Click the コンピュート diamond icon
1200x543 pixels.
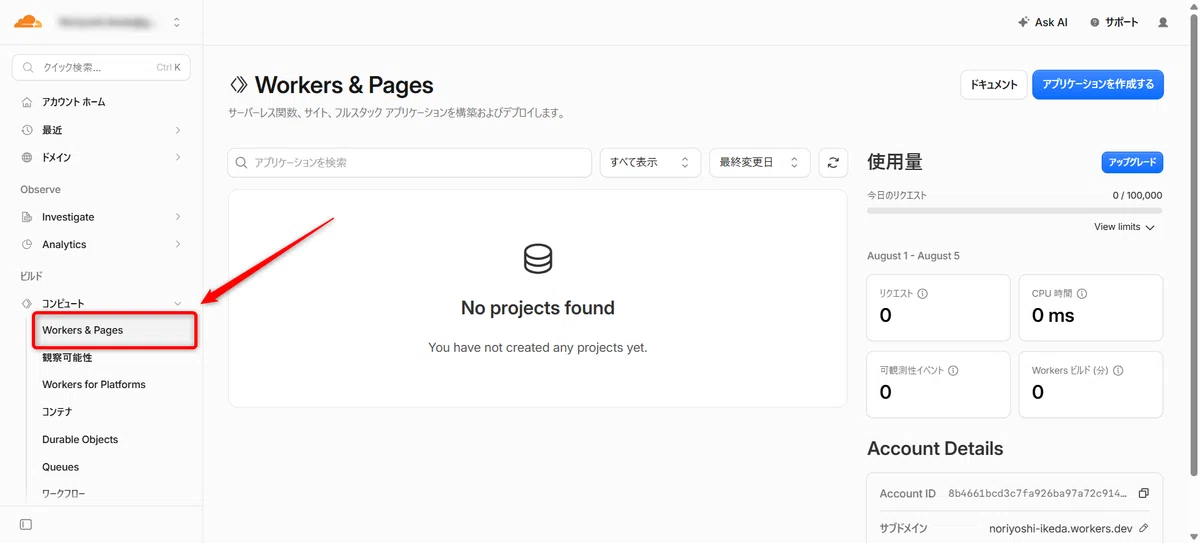click(27, 303)
